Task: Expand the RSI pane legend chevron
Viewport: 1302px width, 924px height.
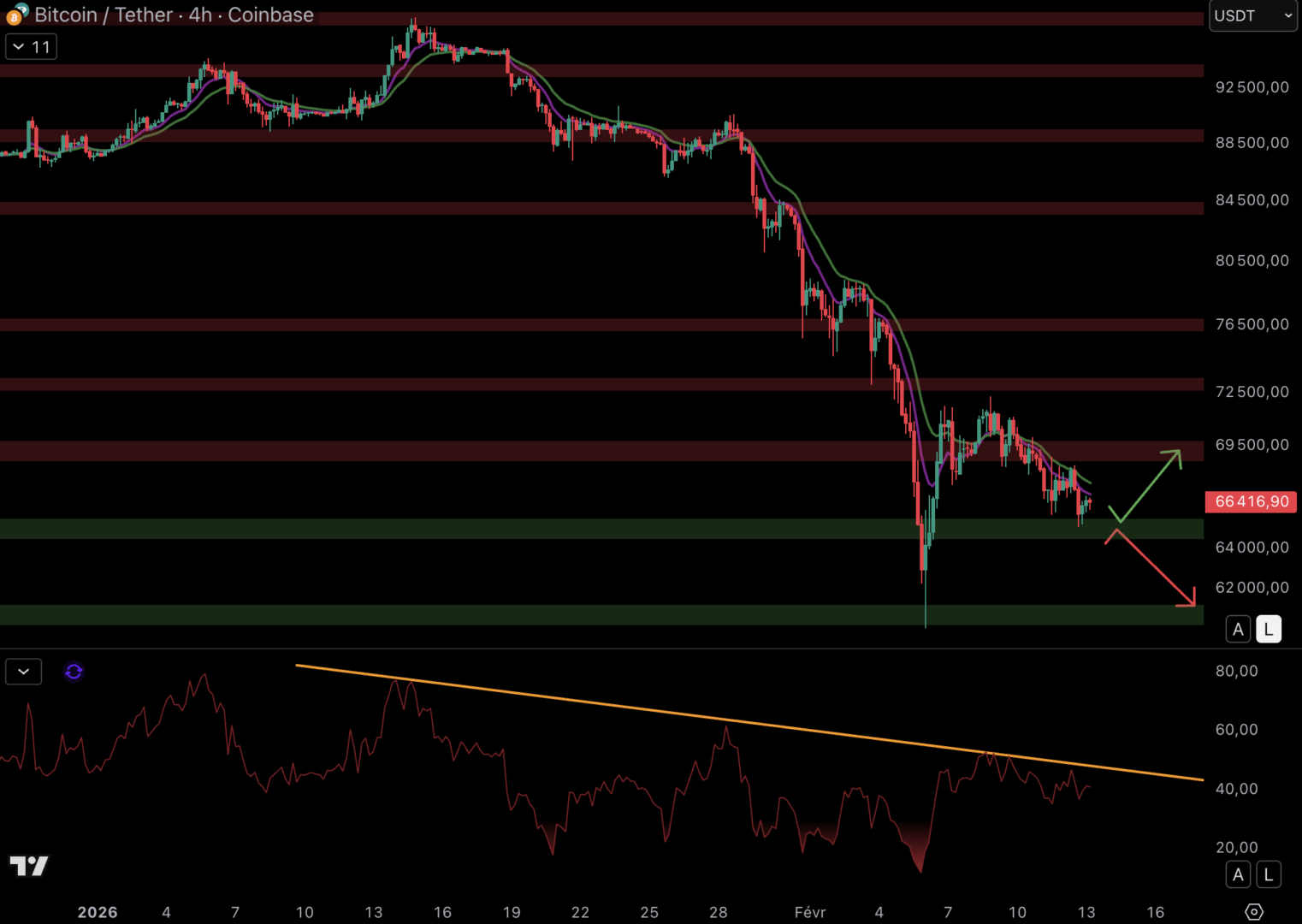Action: point(24,672)
